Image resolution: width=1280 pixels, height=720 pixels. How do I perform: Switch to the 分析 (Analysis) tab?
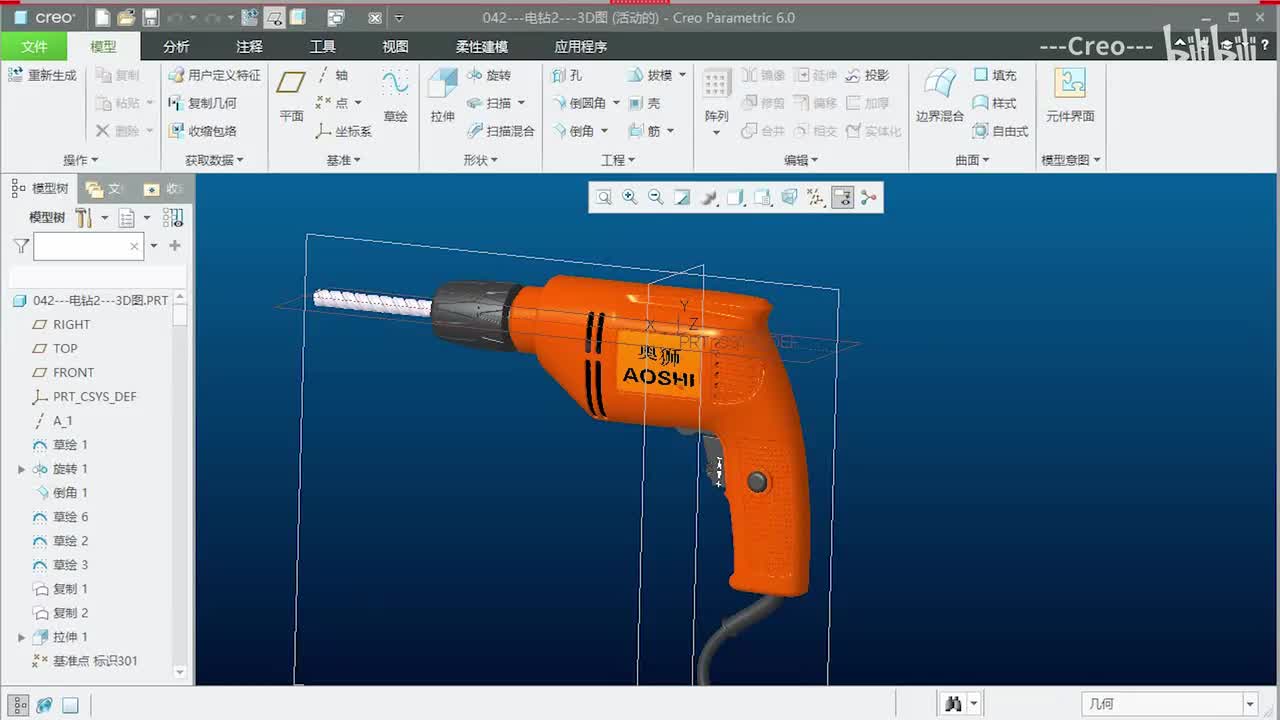[x=176, y=46]
